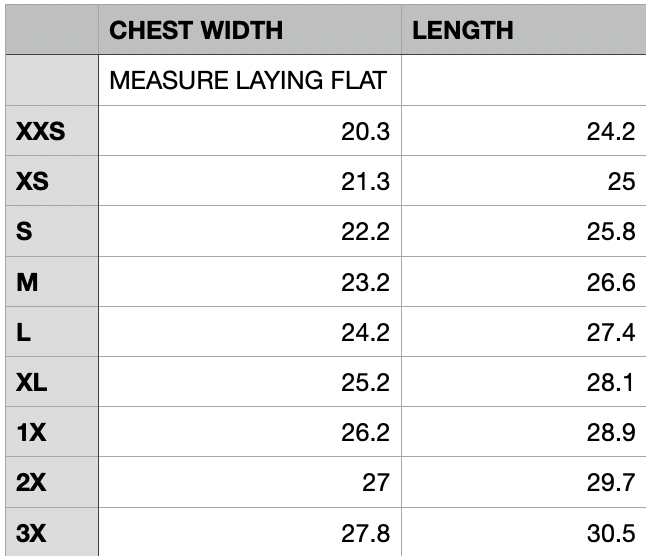Click the S size row label
Image resolution: width=646 pixels, height=556 pixels.
pos(52,231)
